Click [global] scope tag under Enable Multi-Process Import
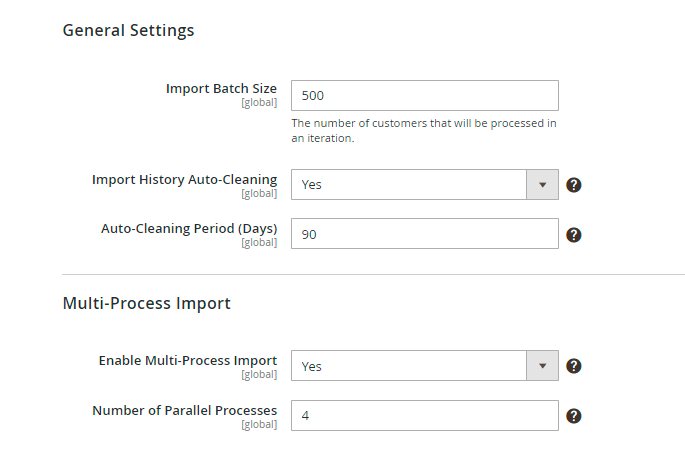685x463 pixels. click(x=259, y=374)
